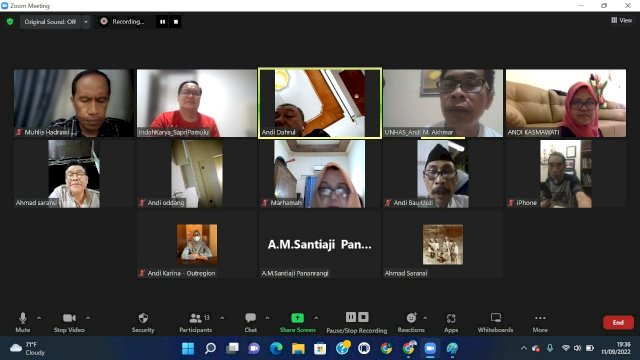The height and width of the screenshot is (360, 640).
Task: Open Task View on the taskbar
Action: click(x=232, y=348)
